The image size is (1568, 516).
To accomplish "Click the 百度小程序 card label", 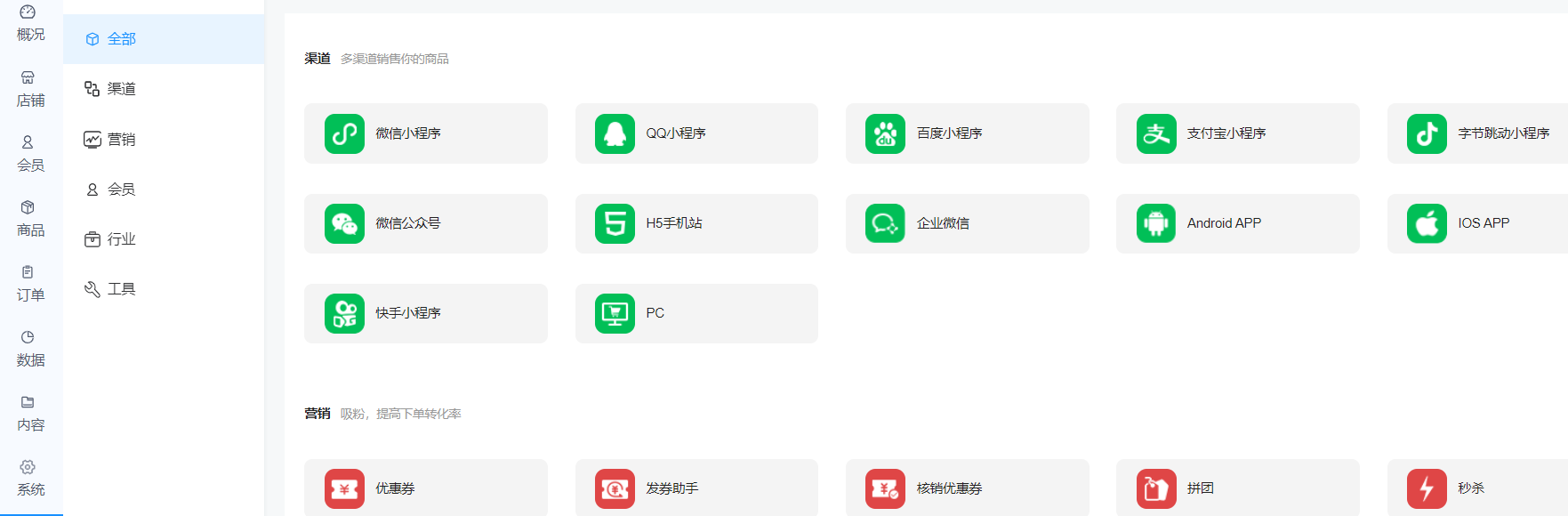I will tap(949, 133).
